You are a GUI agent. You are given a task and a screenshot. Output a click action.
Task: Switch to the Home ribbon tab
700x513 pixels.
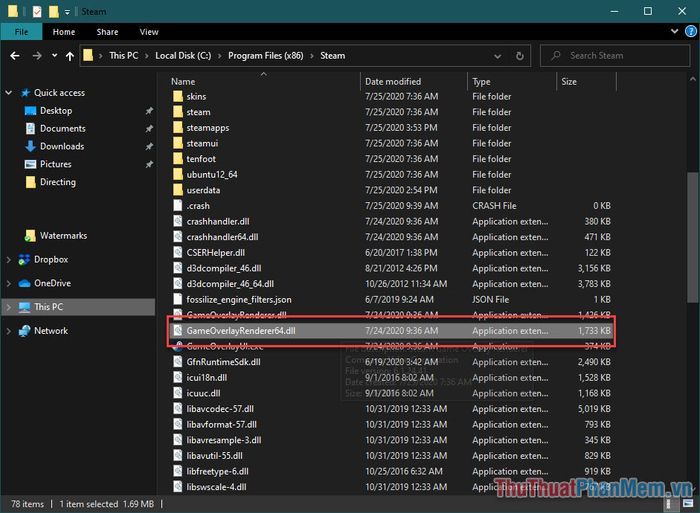coord(64,32)
